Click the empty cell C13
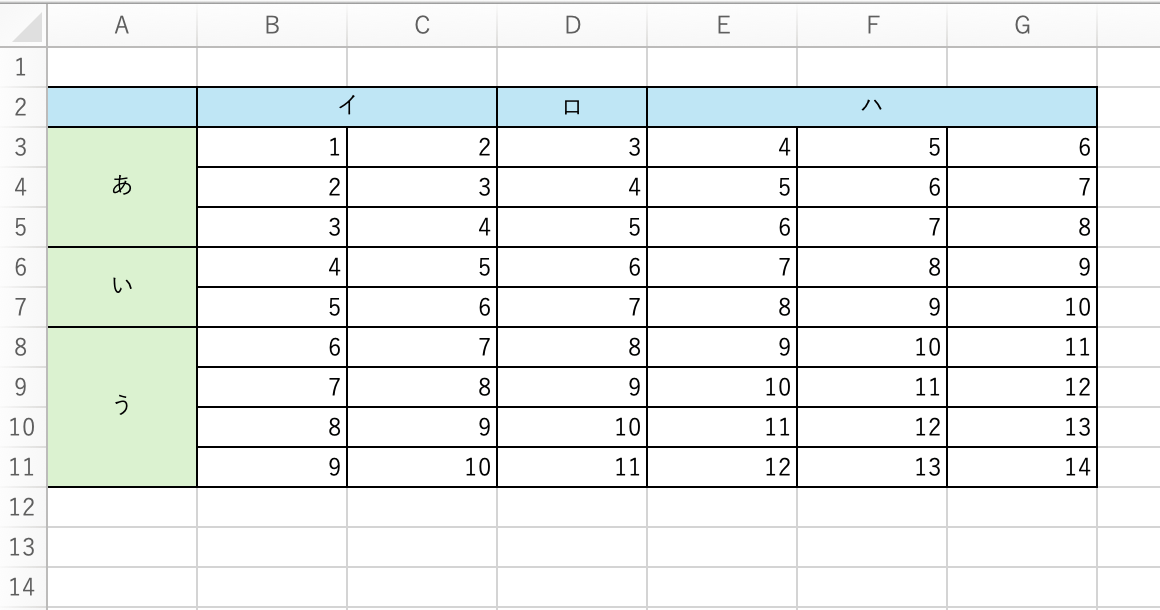 (x=422, y=547)
